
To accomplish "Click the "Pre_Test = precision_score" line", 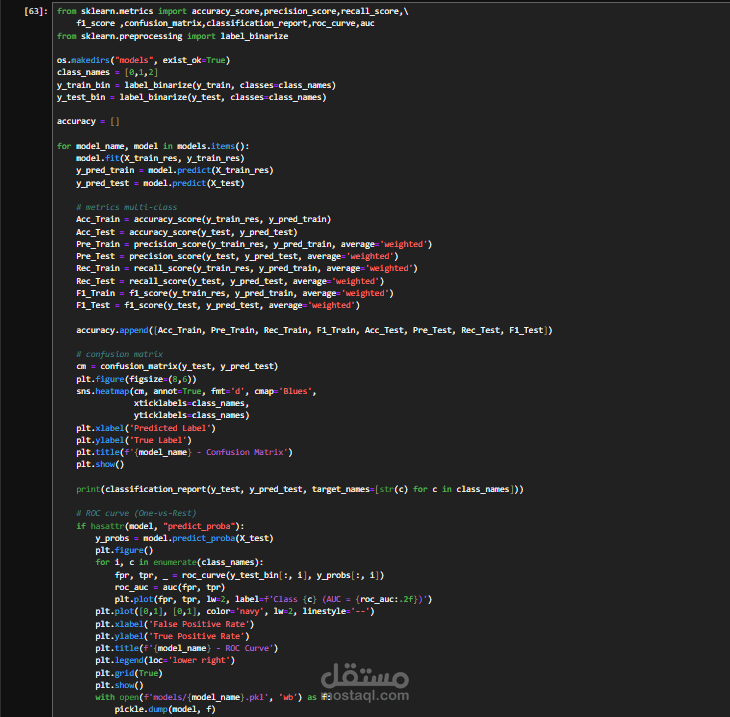I will point(237,256).
